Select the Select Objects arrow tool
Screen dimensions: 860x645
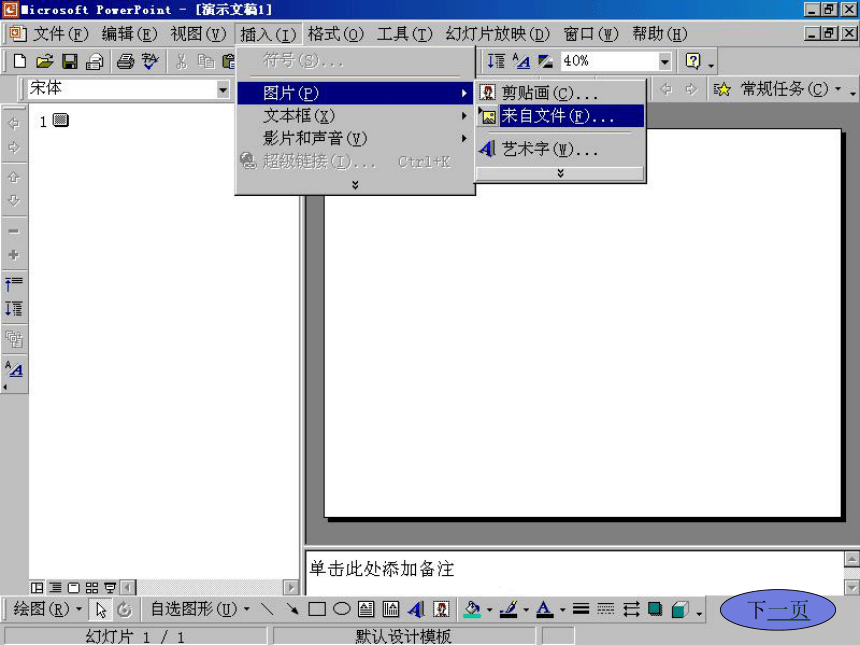click(x=100, y=609)
